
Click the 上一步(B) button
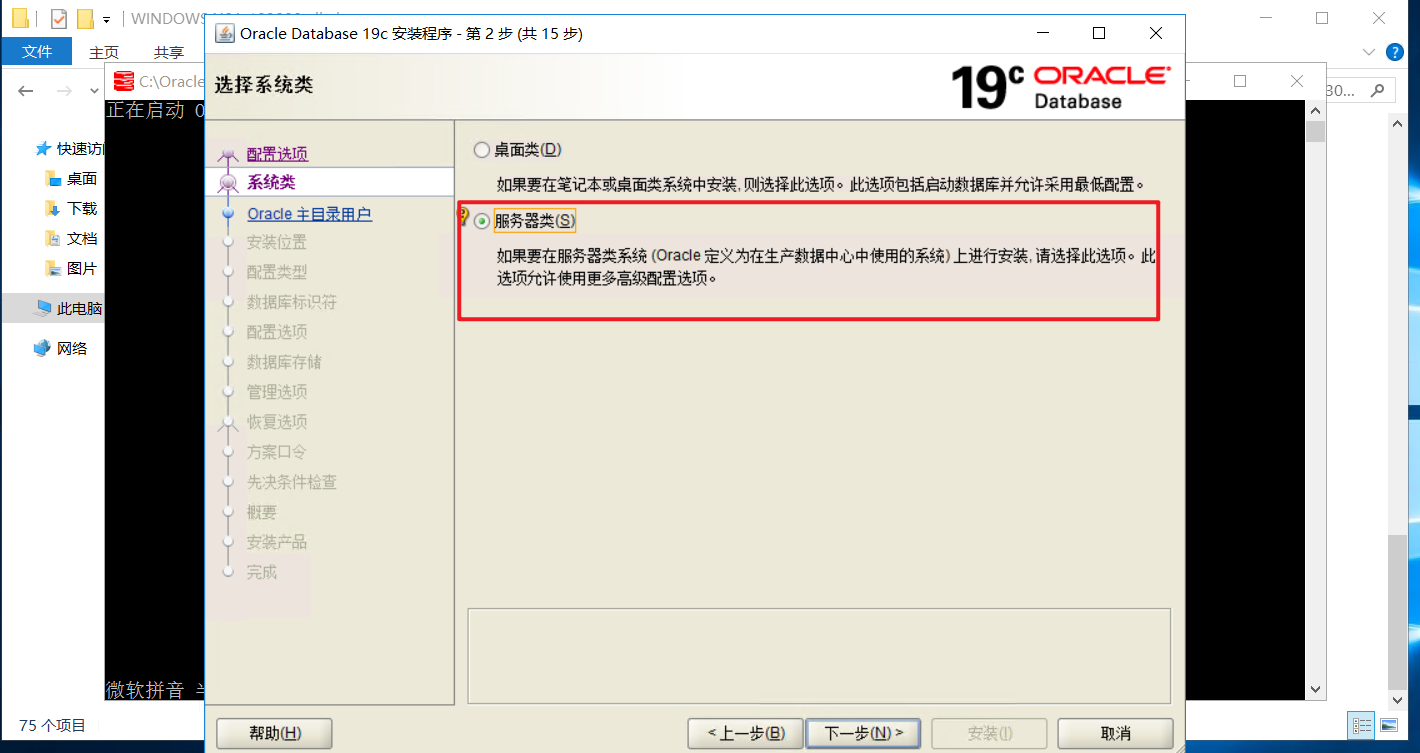745,733
